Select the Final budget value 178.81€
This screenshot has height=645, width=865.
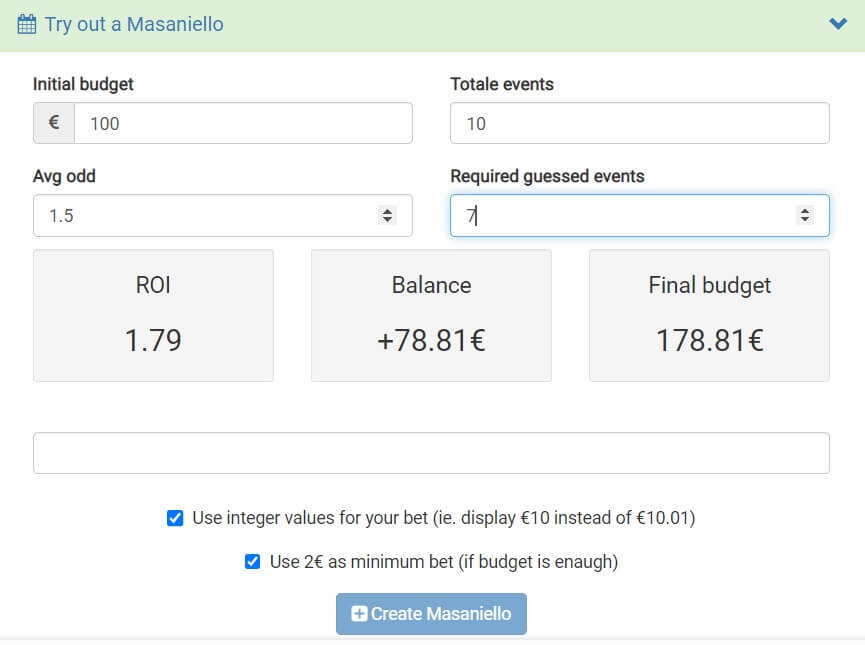point(709,340)
